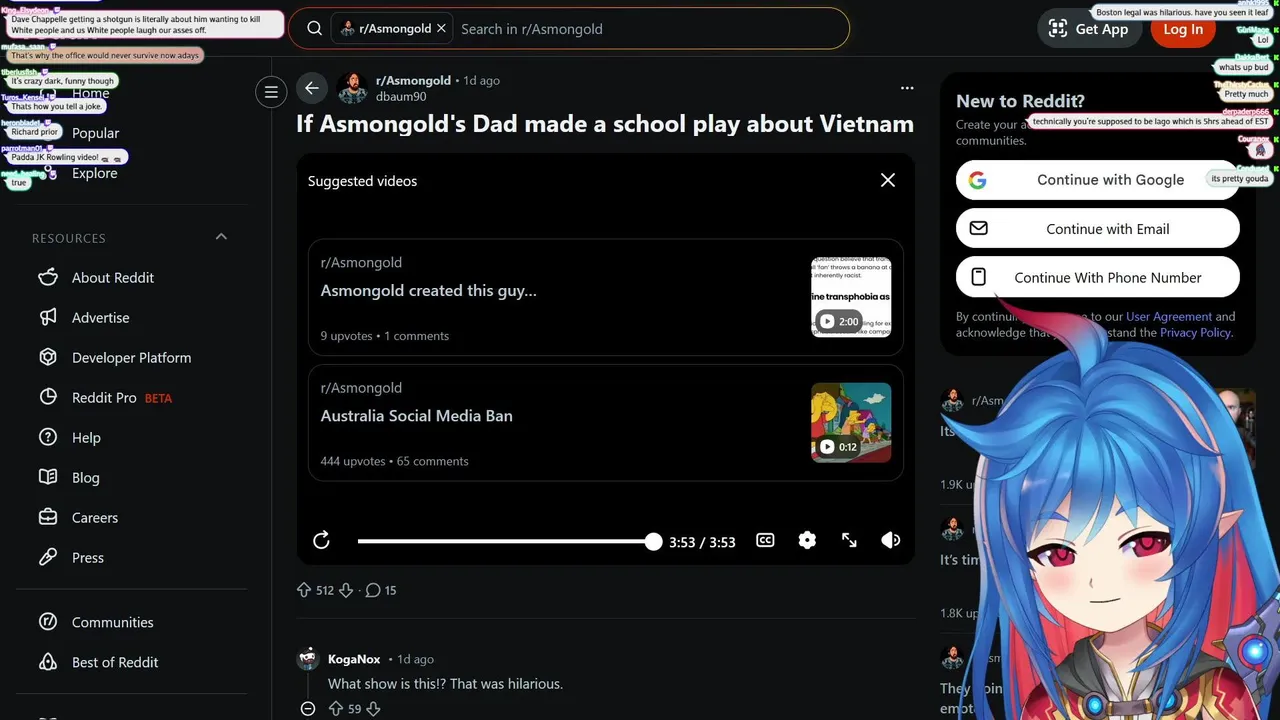Expand the video to fullscreen

click(849, 540)
